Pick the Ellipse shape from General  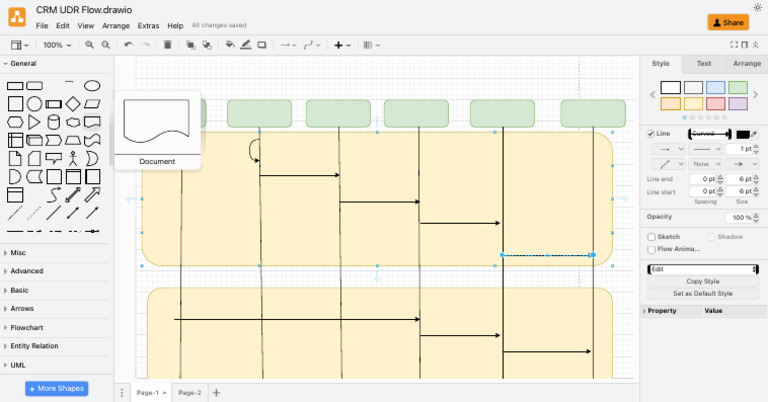(x=92, y=86)
